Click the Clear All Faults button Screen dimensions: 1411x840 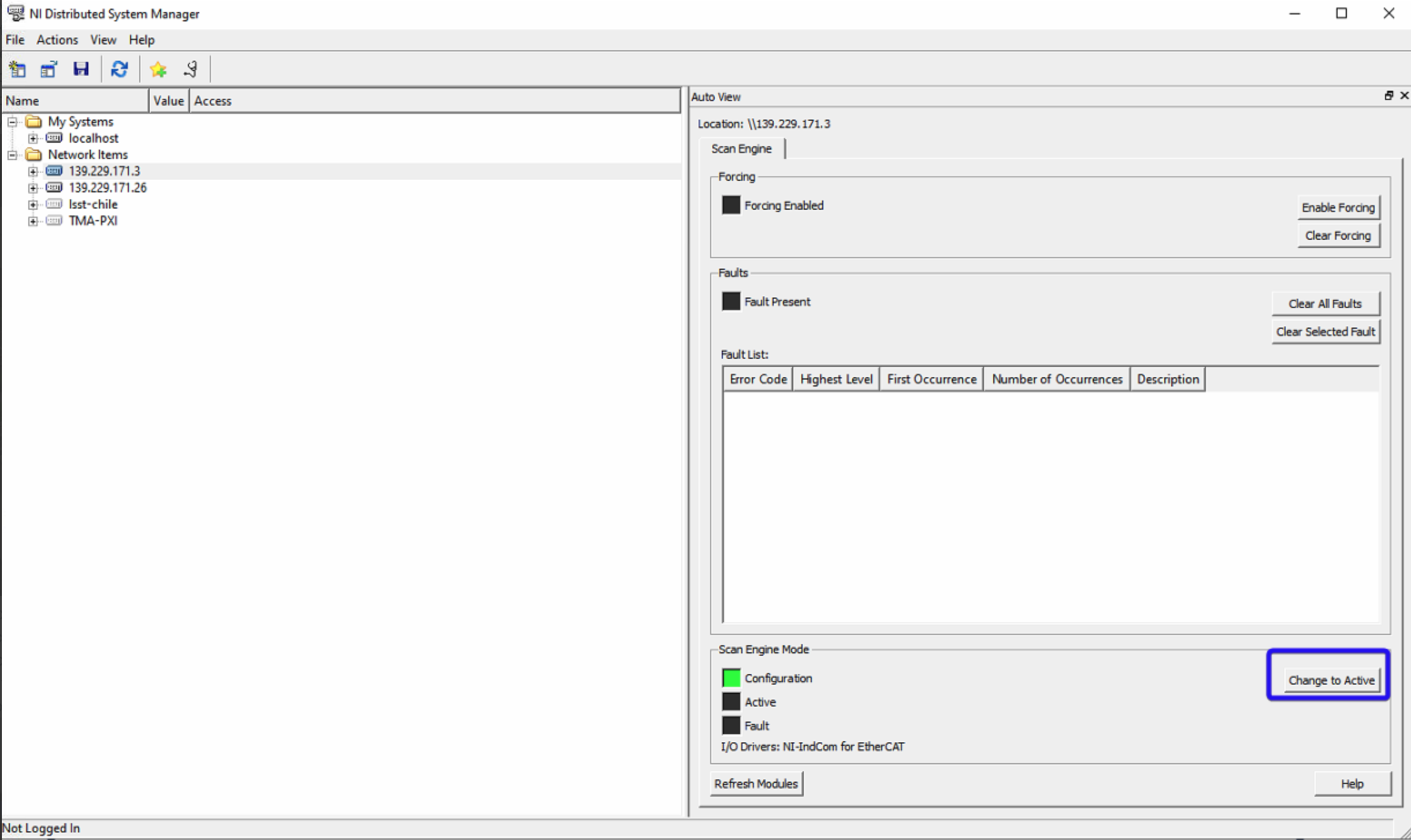1325,303
